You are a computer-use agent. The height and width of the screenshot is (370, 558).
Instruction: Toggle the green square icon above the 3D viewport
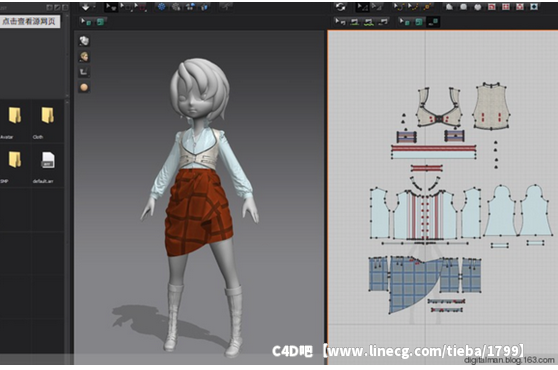[x=100, y=22]
